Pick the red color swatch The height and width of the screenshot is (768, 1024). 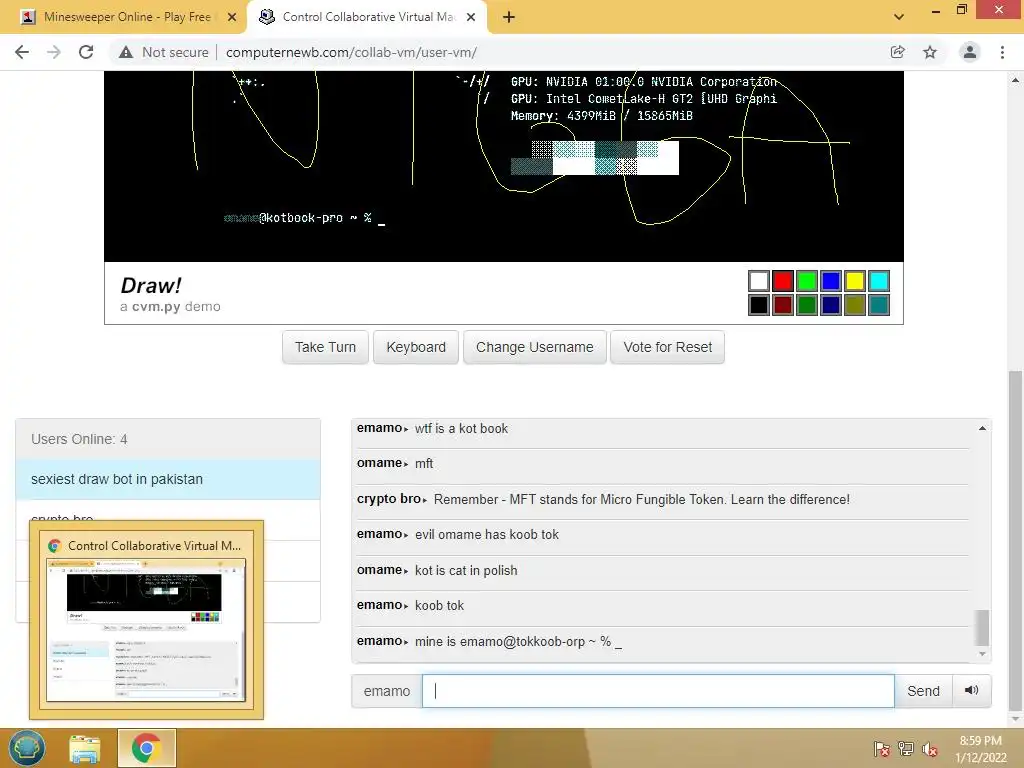783,281
